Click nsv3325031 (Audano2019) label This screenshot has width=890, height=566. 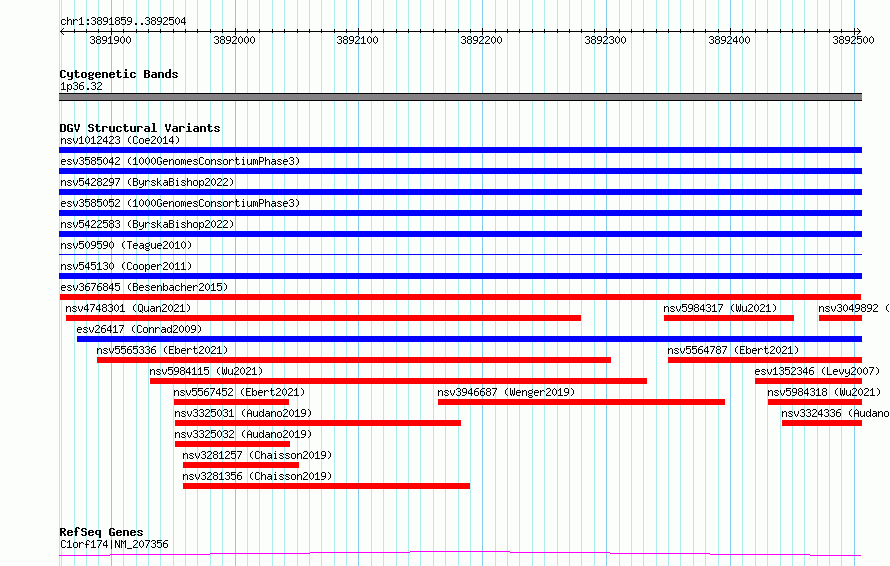tap(243, 413)
